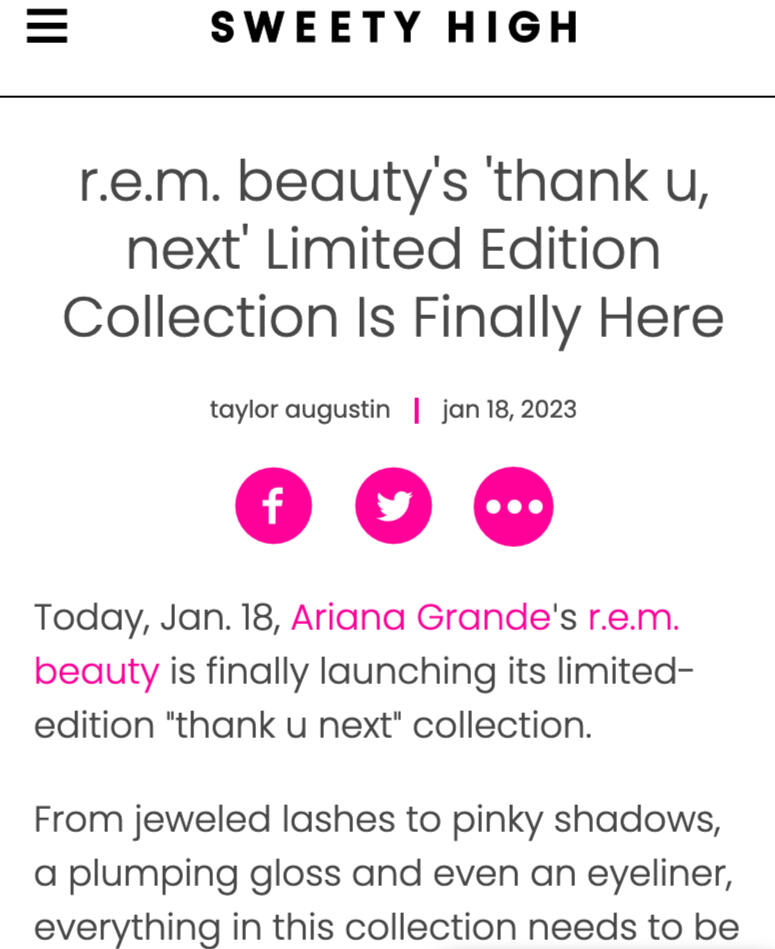Image resolution: width=775 pixels, height=949 pixels.
Task: Click "From jeweled lashes to pinky shadows" line
Action: (377, 819)
